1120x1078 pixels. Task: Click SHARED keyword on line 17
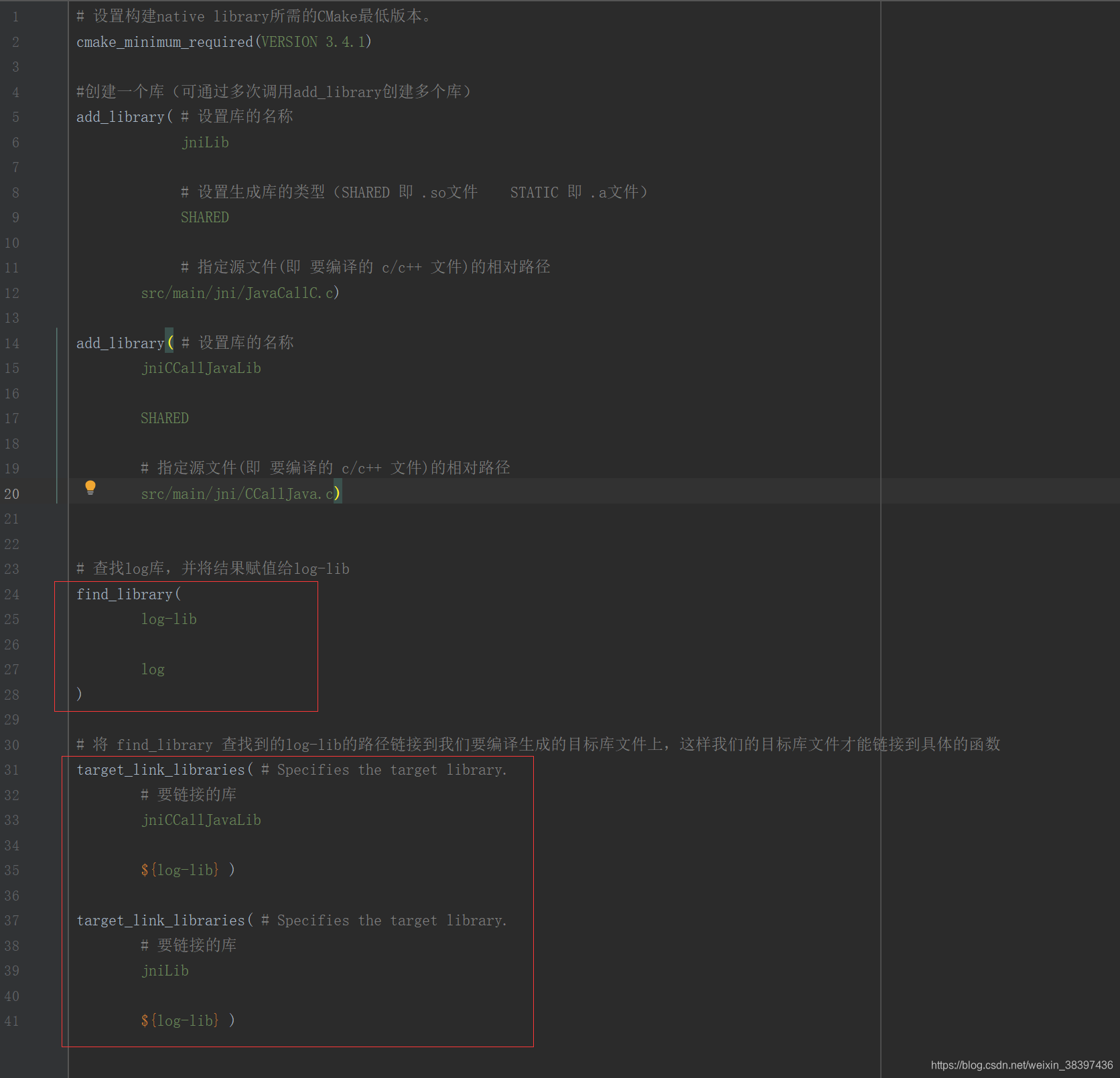click(165, 418)
